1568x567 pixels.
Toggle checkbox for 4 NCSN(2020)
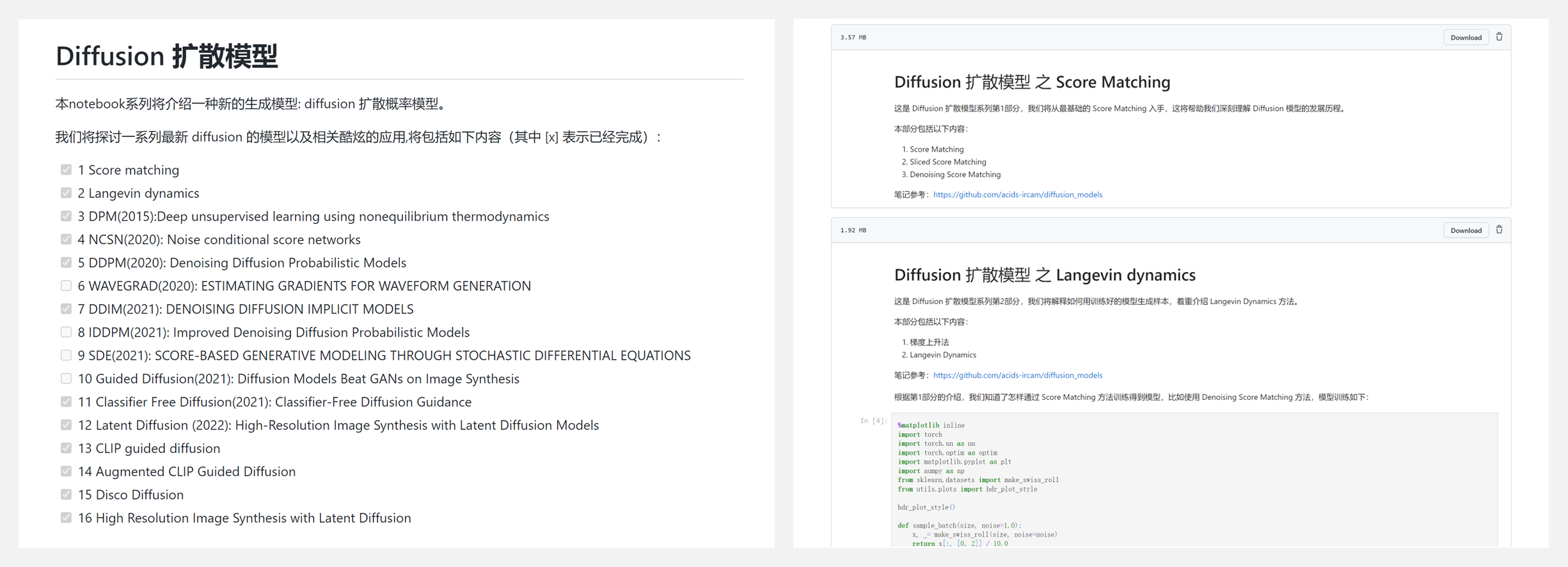coord(66,239)
